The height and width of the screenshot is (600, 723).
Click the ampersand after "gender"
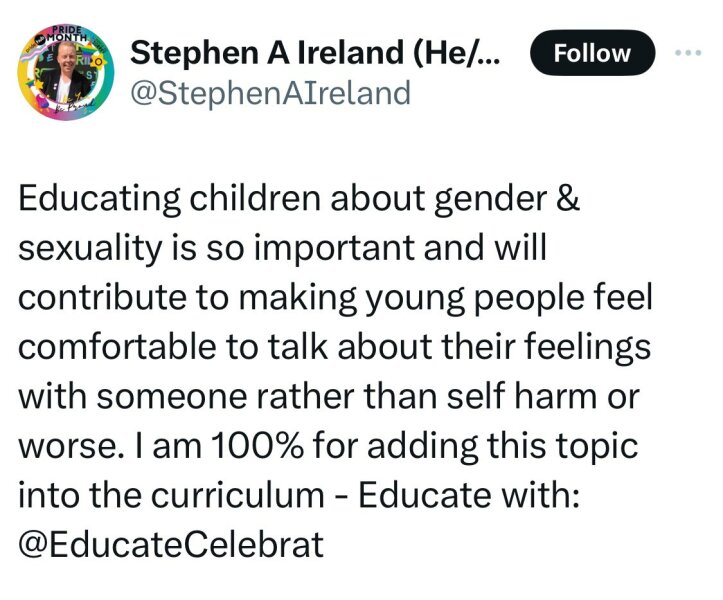pyautogui.click(x=566, y=199)
